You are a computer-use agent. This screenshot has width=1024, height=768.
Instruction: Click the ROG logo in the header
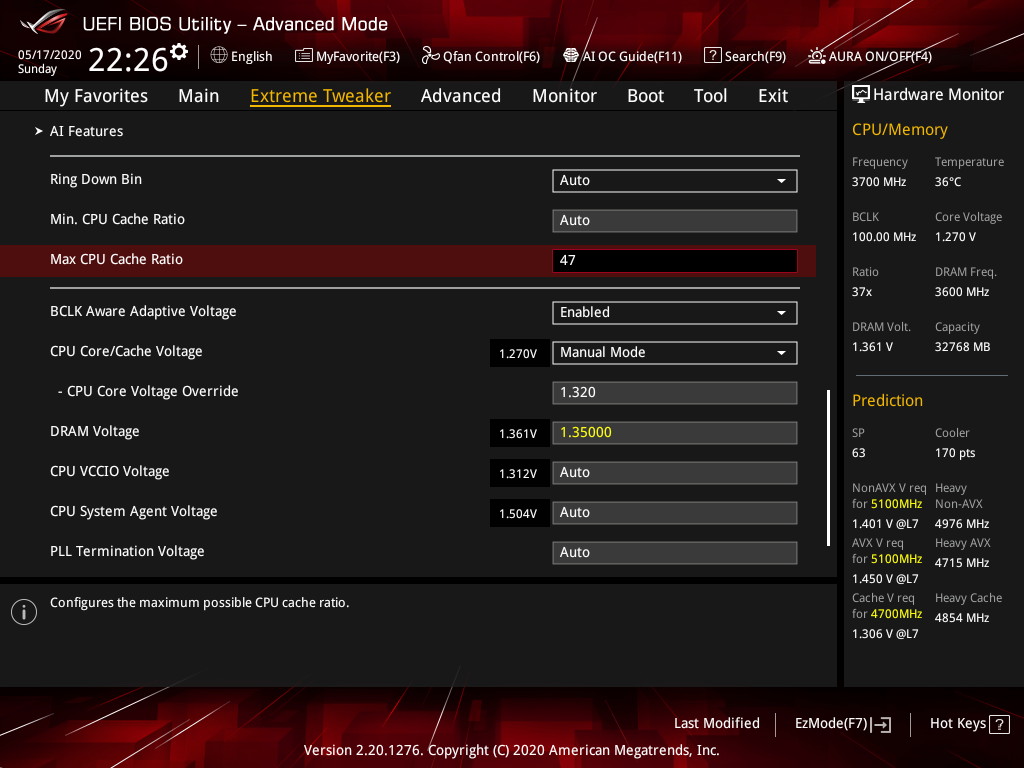click(x=43, y=22)
